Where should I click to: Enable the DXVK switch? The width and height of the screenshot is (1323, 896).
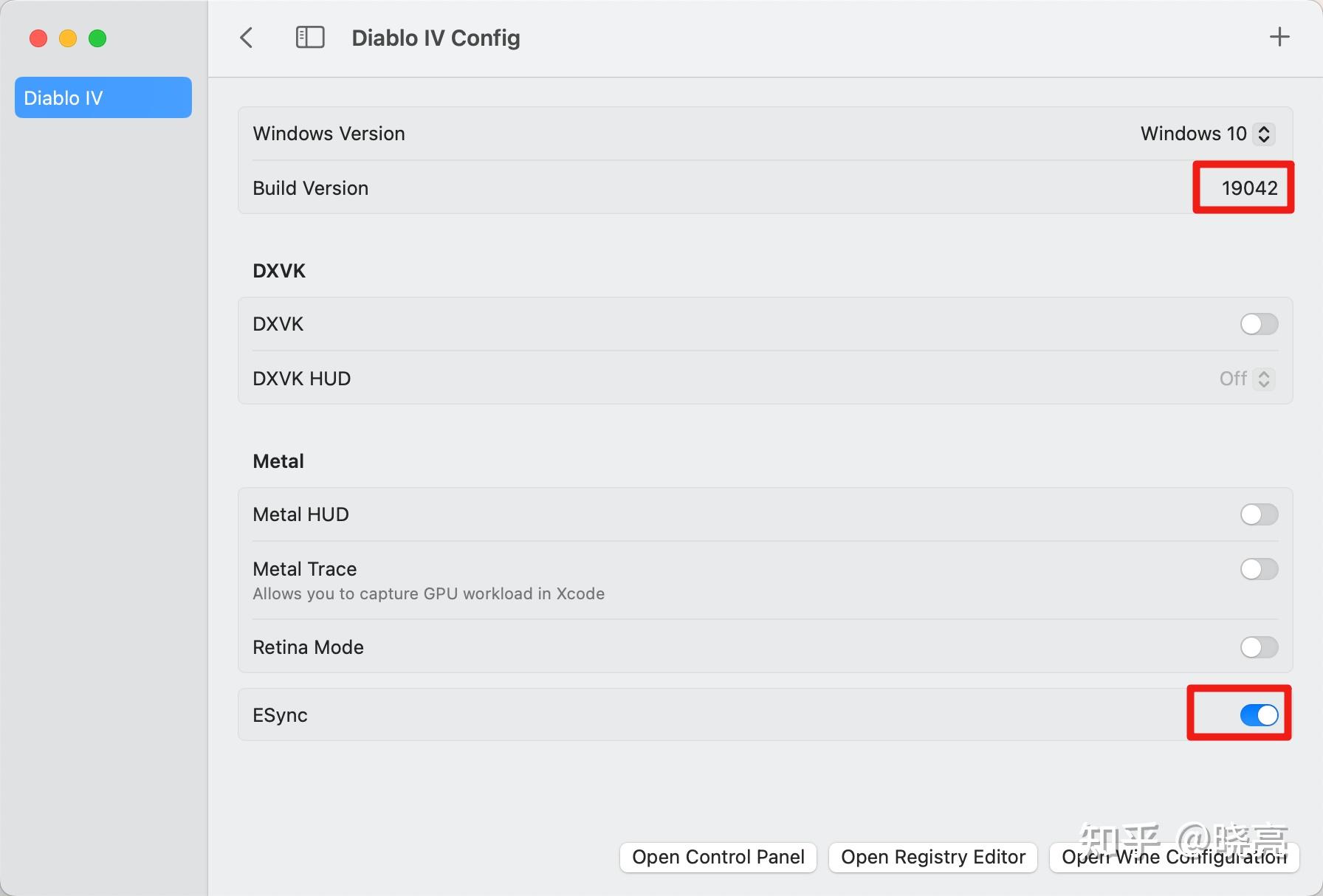coord(1259,324)
